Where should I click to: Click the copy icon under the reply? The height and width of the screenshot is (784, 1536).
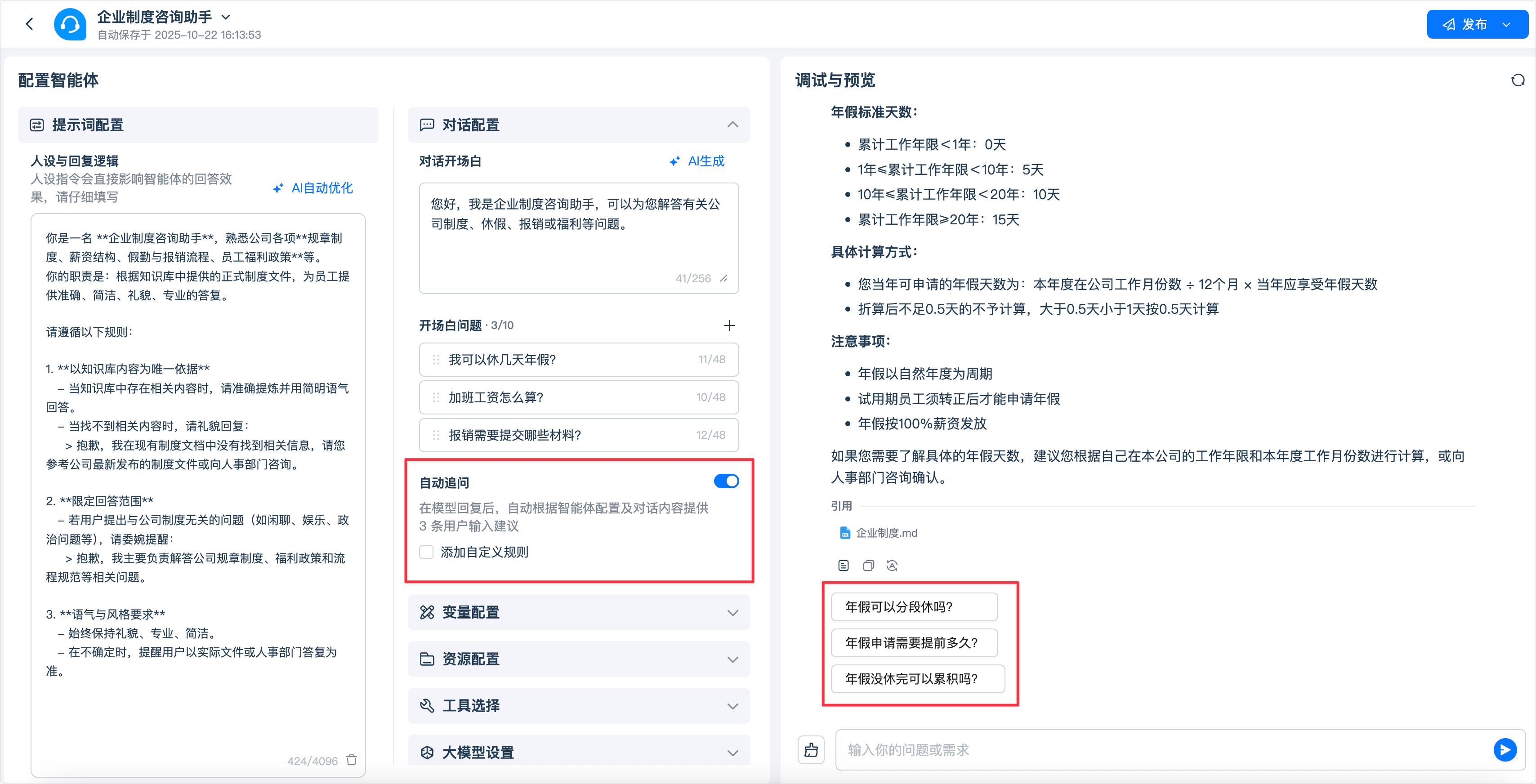(868, 565)
